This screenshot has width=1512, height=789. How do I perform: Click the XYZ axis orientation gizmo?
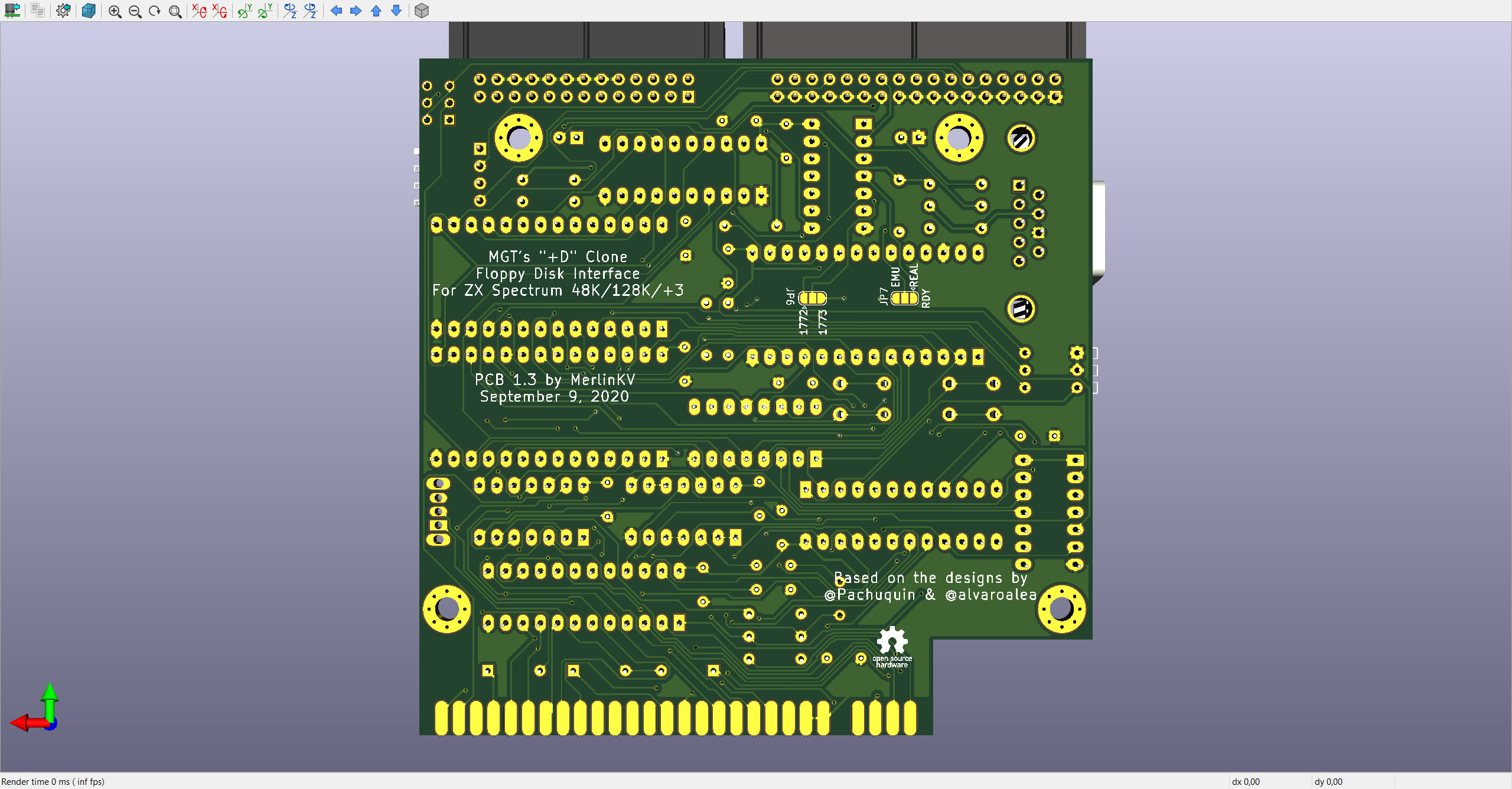tap(35, 708)
